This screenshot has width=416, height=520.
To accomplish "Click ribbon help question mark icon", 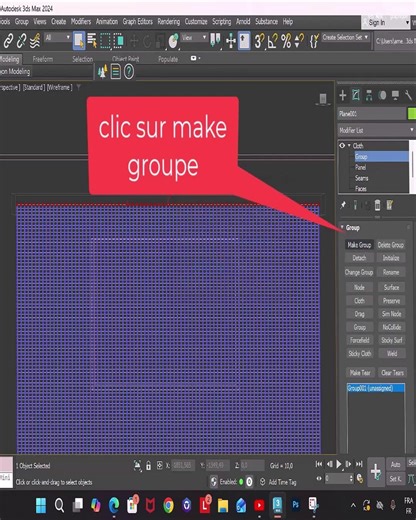I will click(129, 72).
